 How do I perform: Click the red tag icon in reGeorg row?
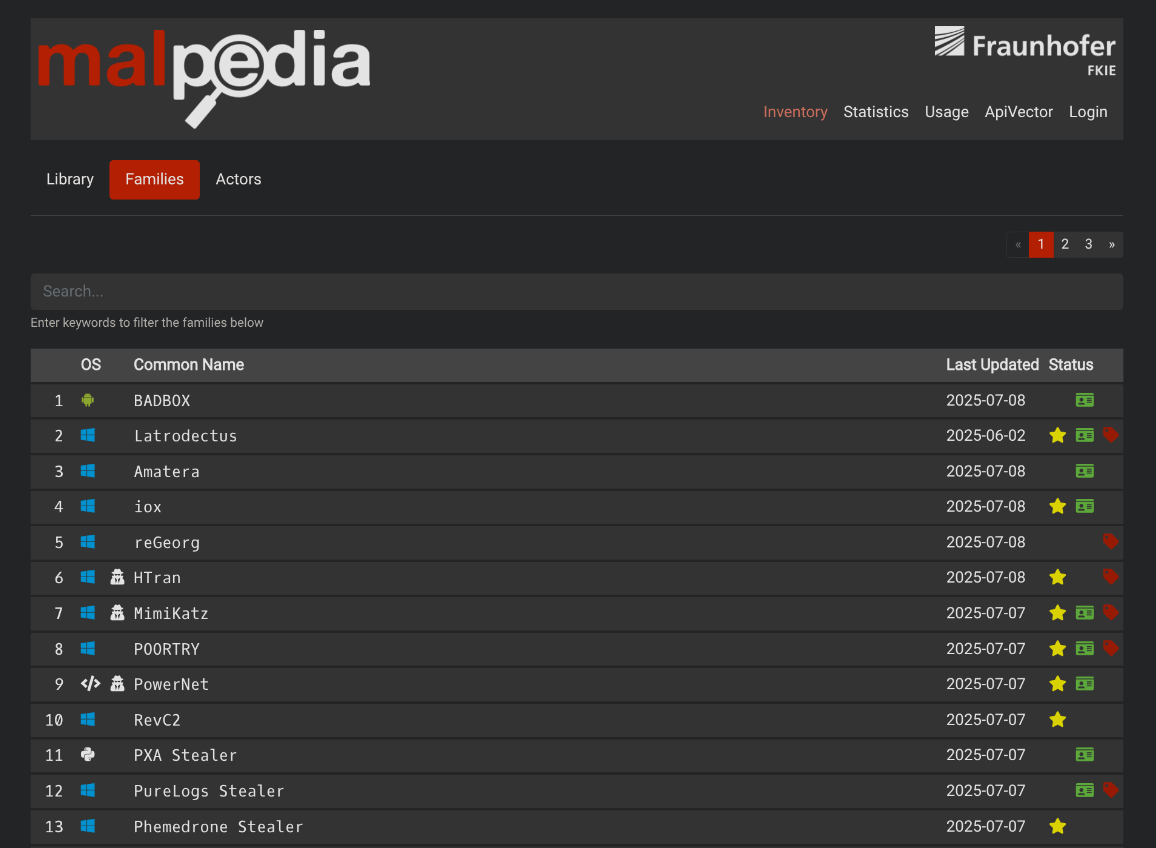click(x=1110, y=542)
